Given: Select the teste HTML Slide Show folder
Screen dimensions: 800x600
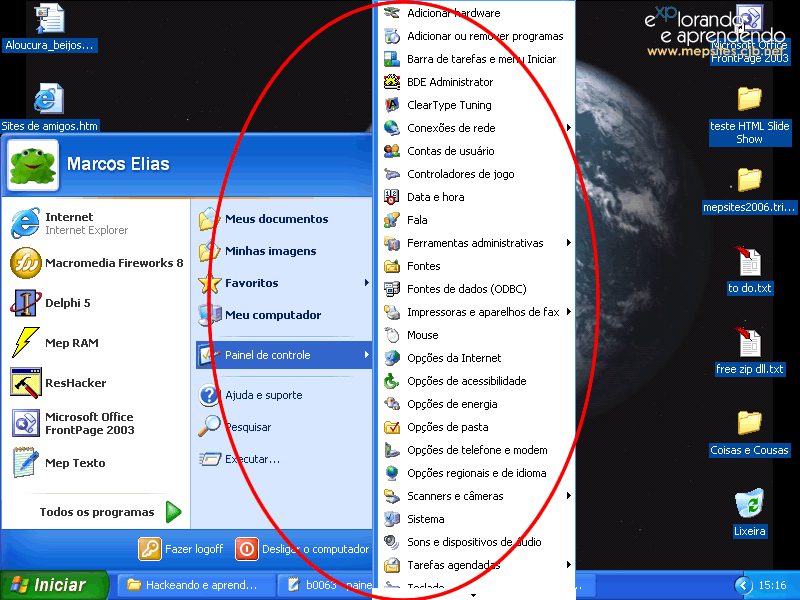Looking at the screenshot, I should point(749,116).
